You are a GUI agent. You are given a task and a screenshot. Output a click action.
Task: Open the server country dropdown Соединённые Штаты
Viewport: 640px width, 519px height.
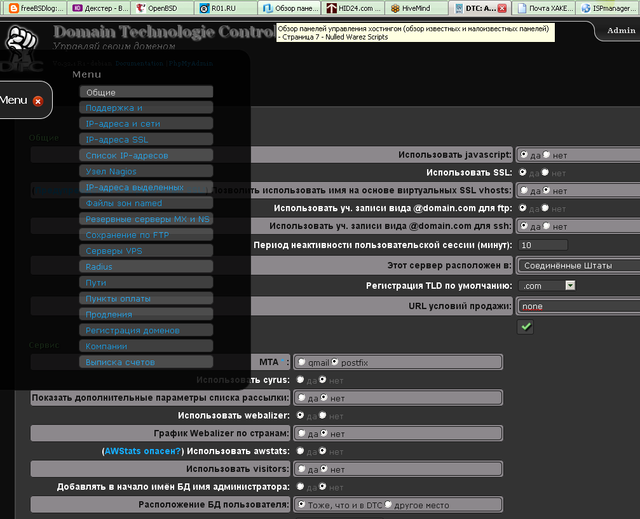(578, 266)
